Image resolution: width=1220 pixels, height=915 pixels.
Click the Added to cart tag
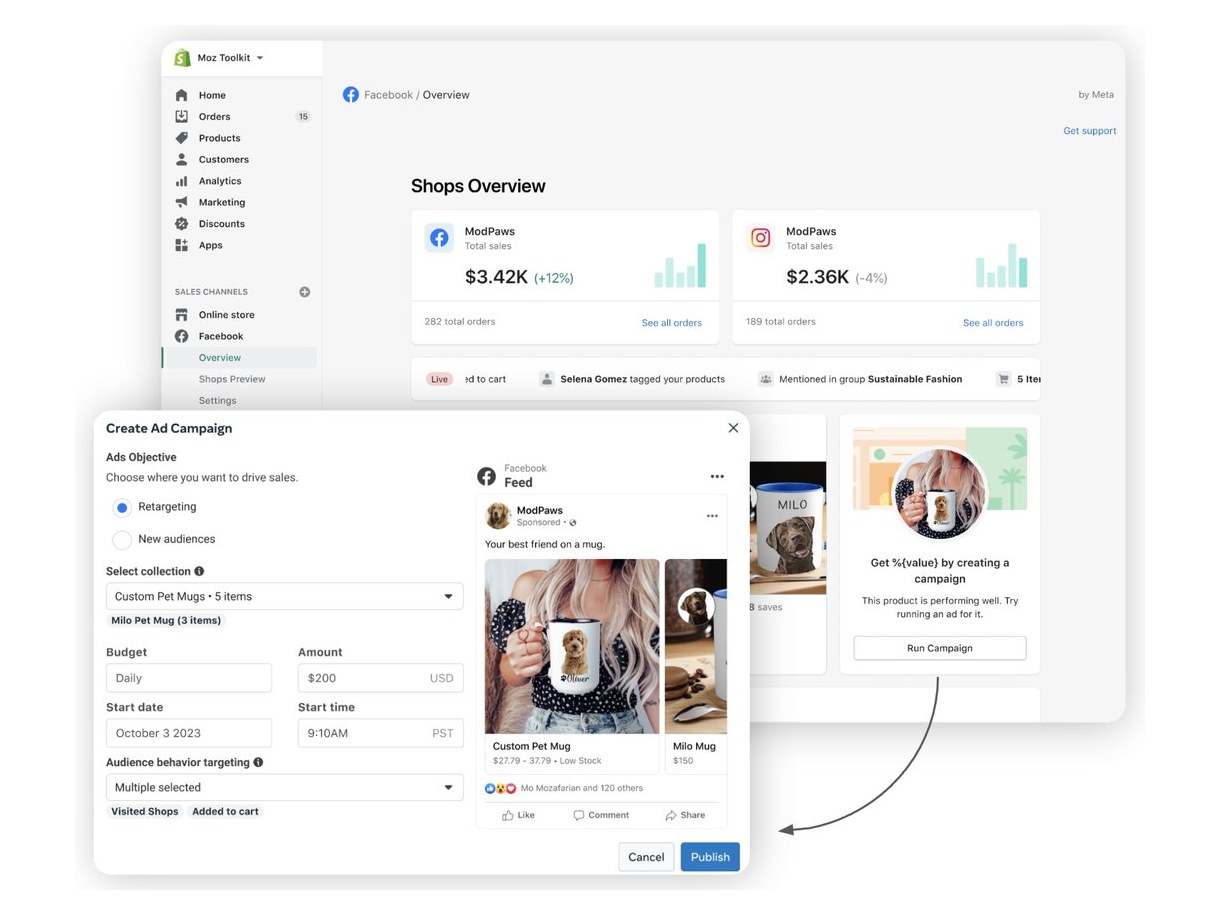pyautogui.click(x=225, y=811)
